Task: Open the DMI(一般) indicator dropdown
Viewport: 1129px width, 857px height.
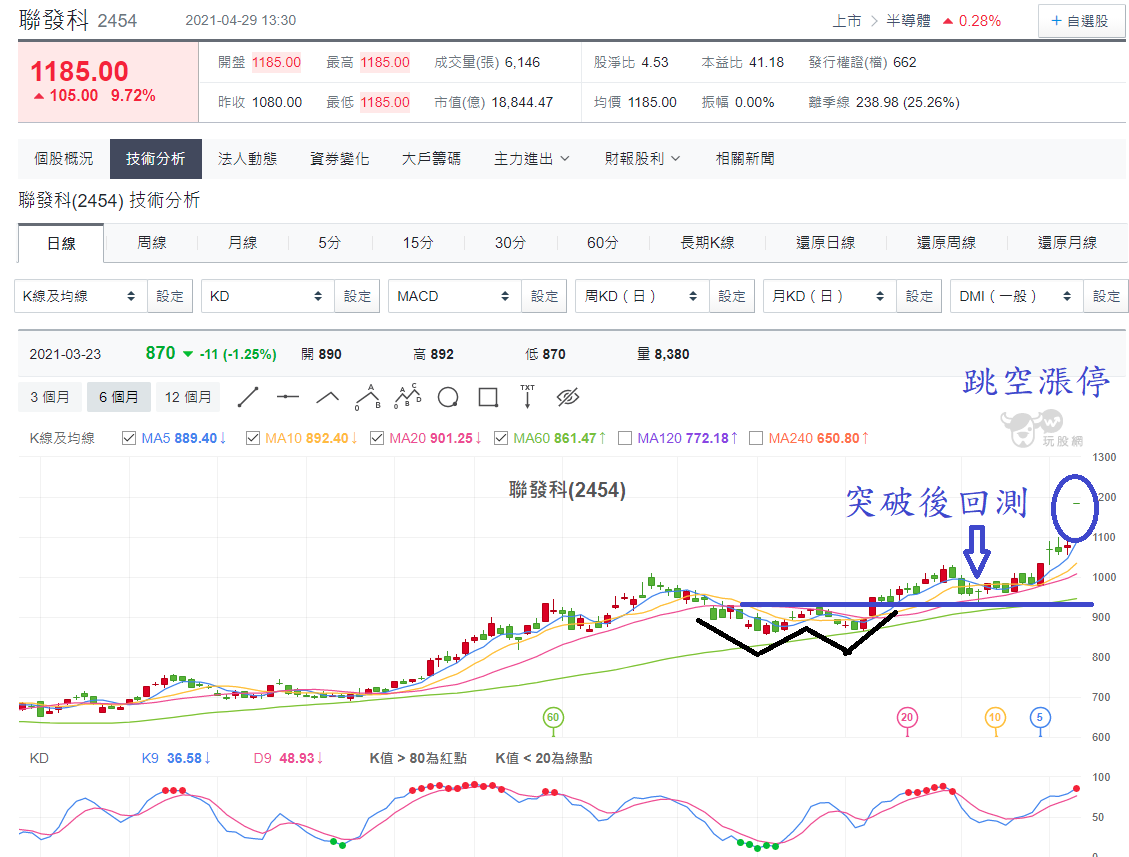Action: click(1017, 296)
